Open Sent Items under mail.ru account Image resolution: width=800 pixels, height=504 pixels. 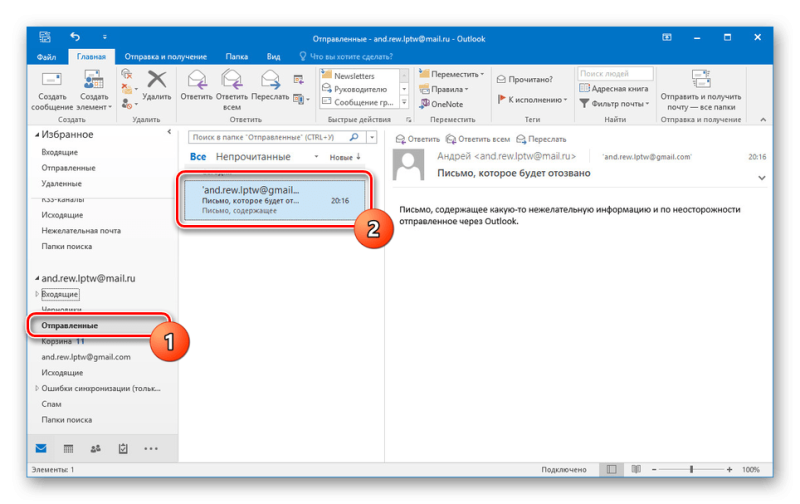point(69,325)
